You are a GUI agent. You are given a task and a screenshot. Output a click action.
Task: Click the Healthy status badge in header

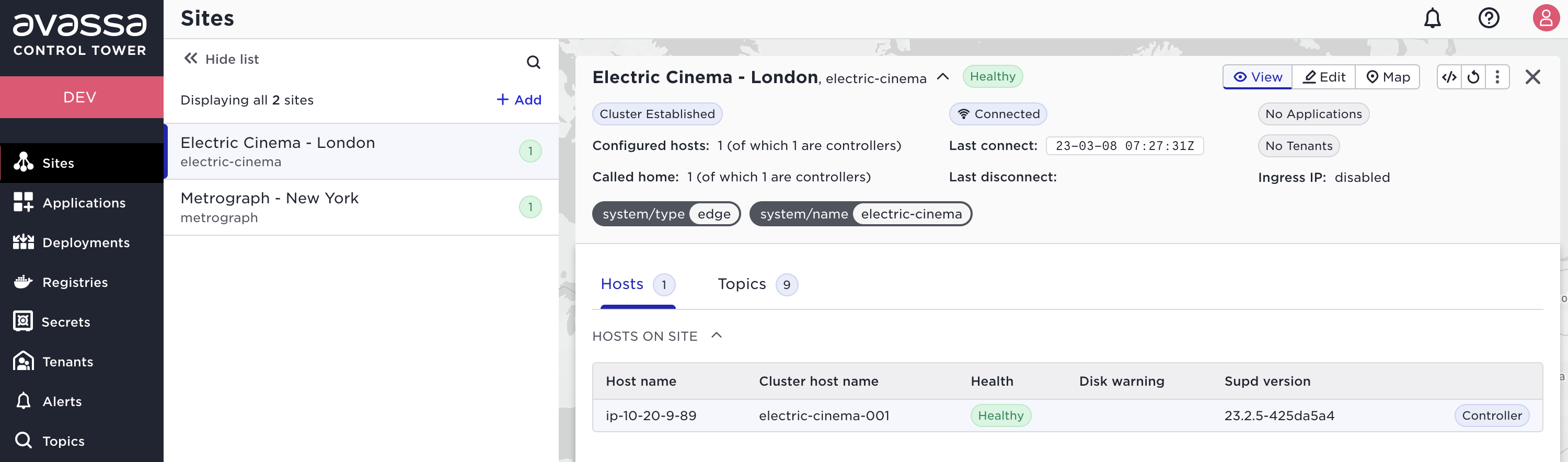992,77
